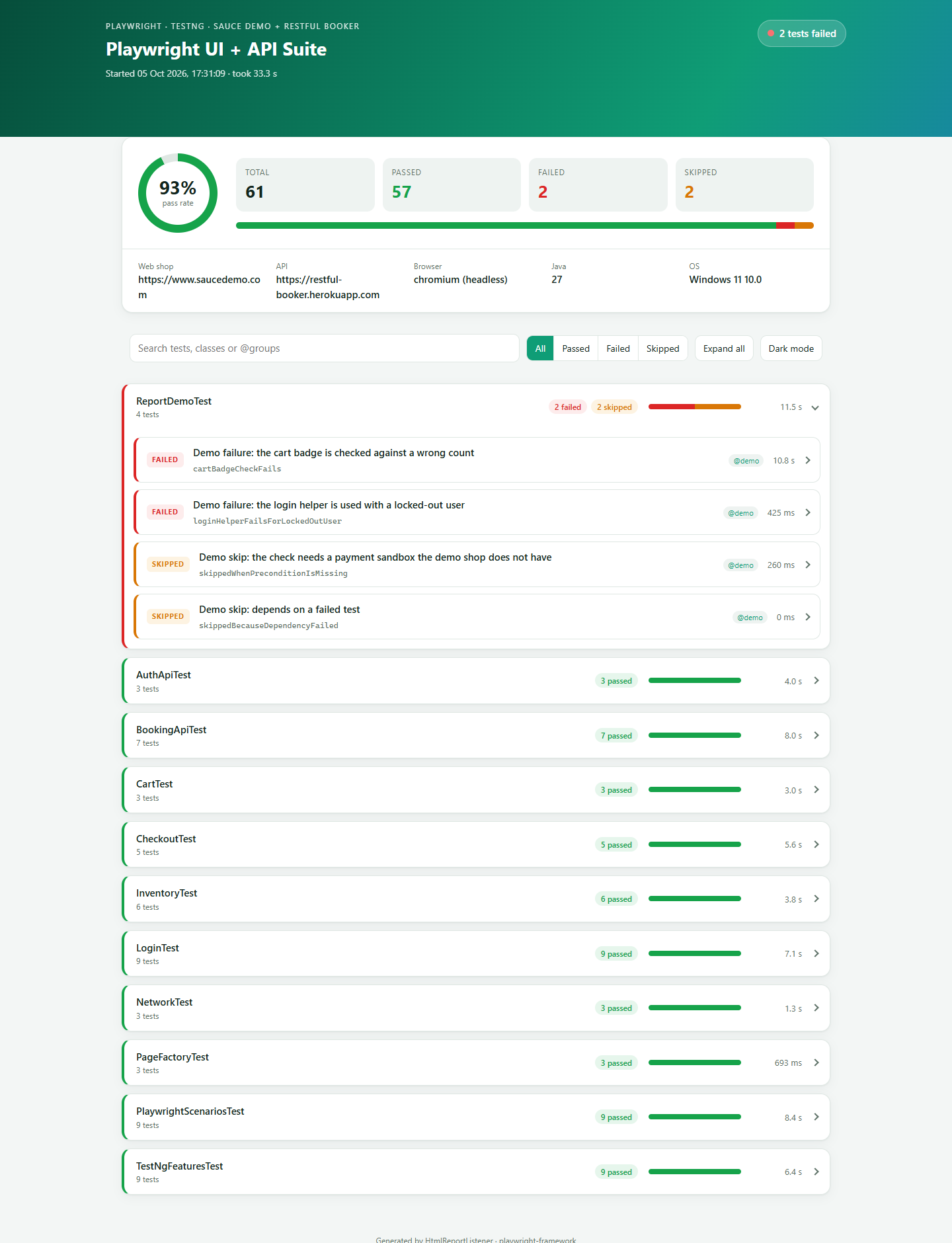Viewport: 952px width, 1243px height.
Task: Open details arrow for cartBadgeCheckFails test
Action: point(808,460)
